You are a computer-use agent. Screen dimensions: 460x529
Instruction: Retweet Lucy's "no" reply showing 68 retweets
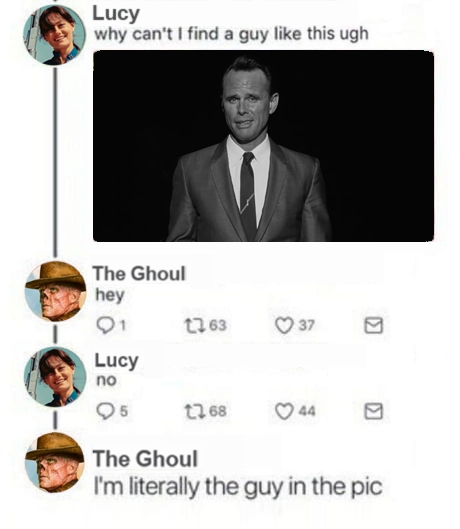(194, 411)
